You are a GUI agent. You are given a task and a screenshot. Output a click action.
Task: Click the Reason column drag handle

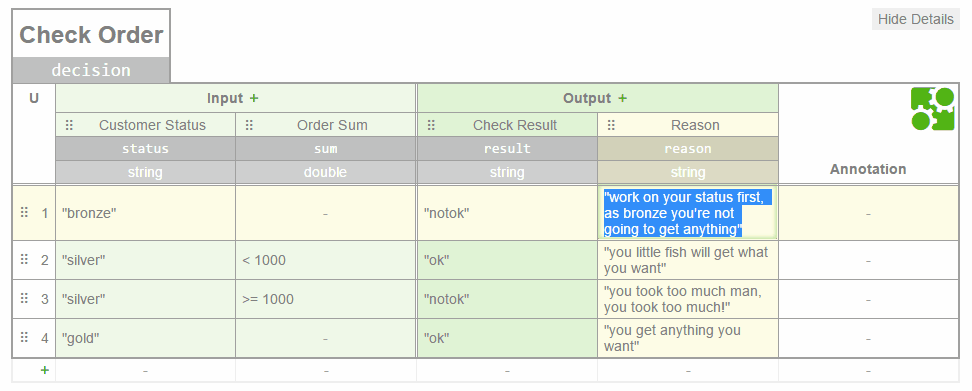click(x=611, y=125)
